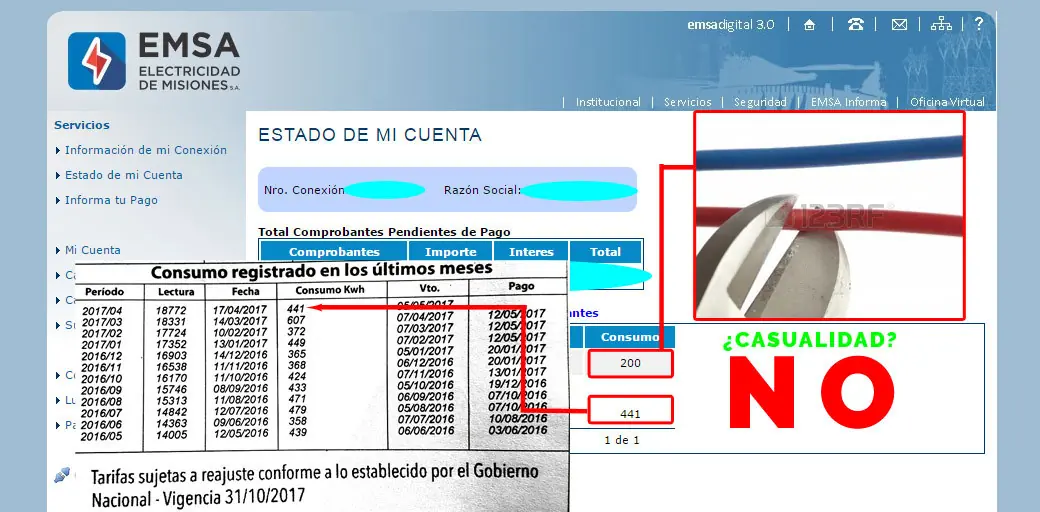Screen dimensions: 1040x512
Task: Click reading 18772 in Lectura column
Action: (171, 310)
